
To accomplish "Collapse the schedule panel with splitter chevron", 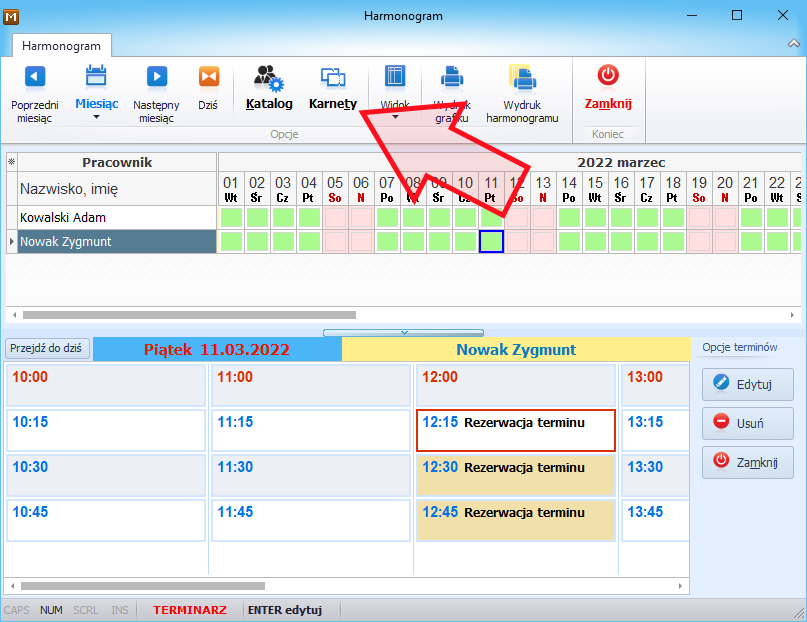I will point(404,333).
